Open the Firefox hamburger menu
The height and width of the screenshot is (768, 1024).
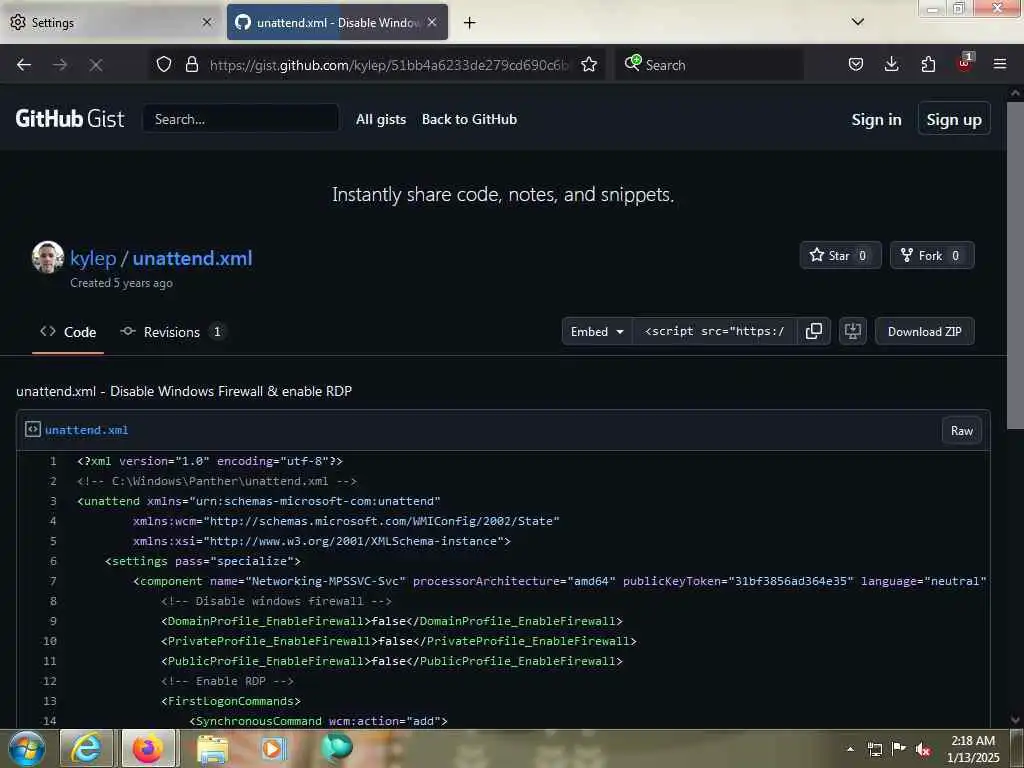coord(1000,65)
